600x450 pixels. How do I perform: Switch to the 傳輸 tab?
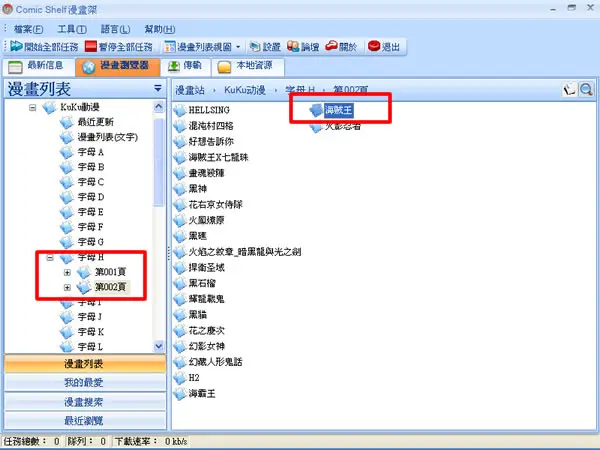[185, 66]
